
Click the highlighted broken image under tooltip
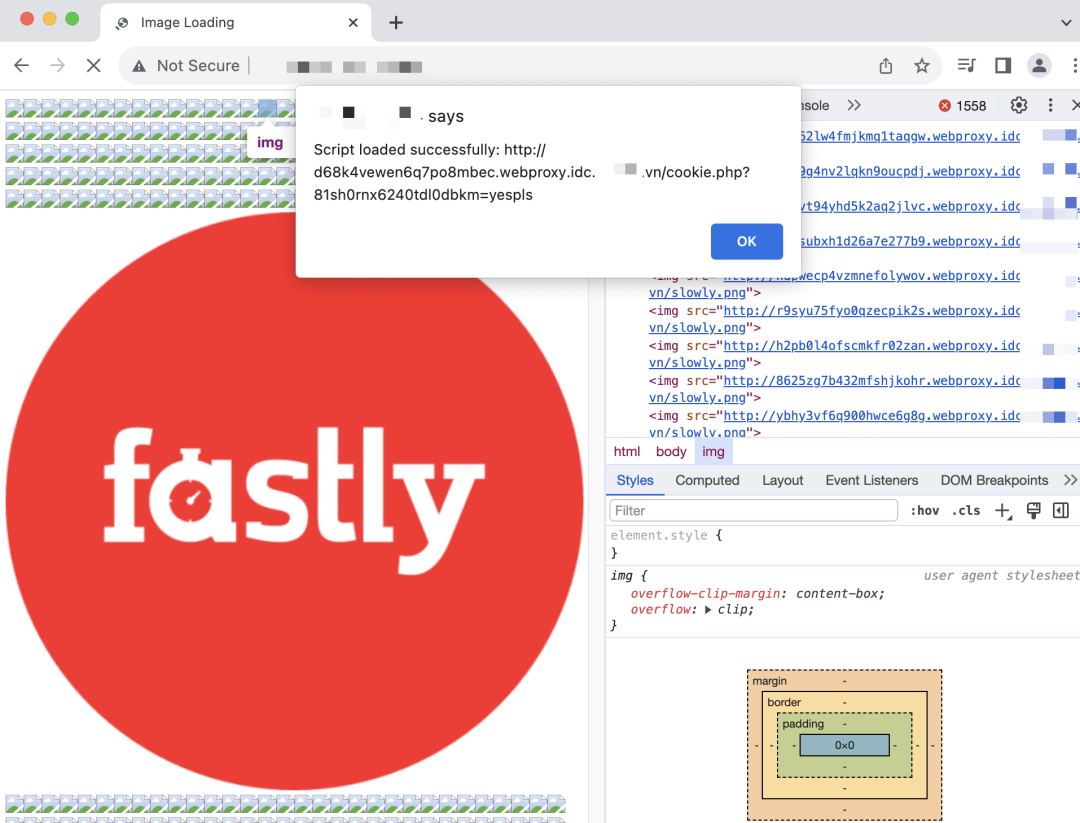267,108
